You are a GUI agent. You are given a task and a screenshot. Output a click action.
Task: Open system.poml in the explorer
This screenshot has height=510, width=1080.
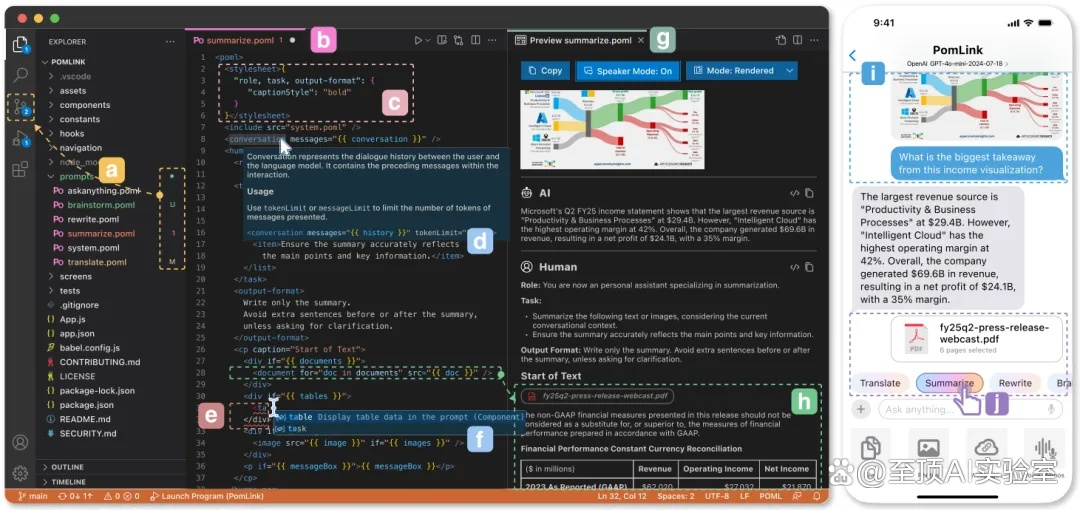(93, 248)
